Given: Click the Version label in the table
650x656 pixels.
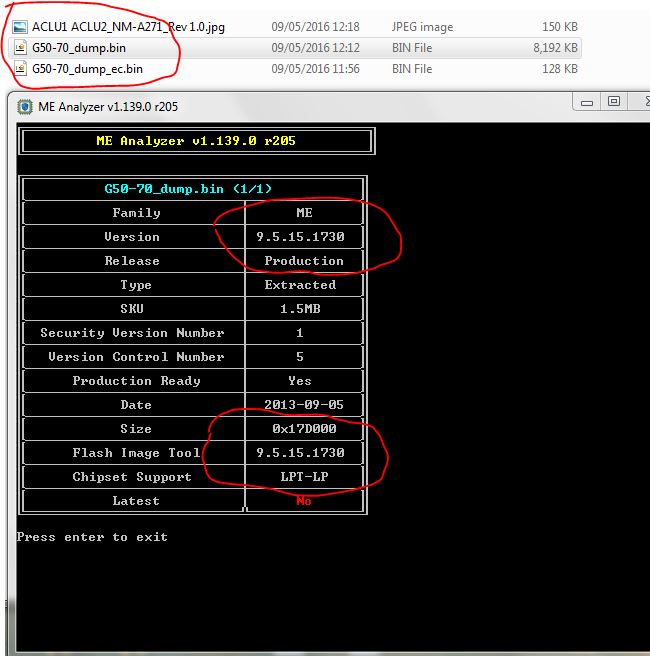Looking at the screenshot, I should coord(132,237).
